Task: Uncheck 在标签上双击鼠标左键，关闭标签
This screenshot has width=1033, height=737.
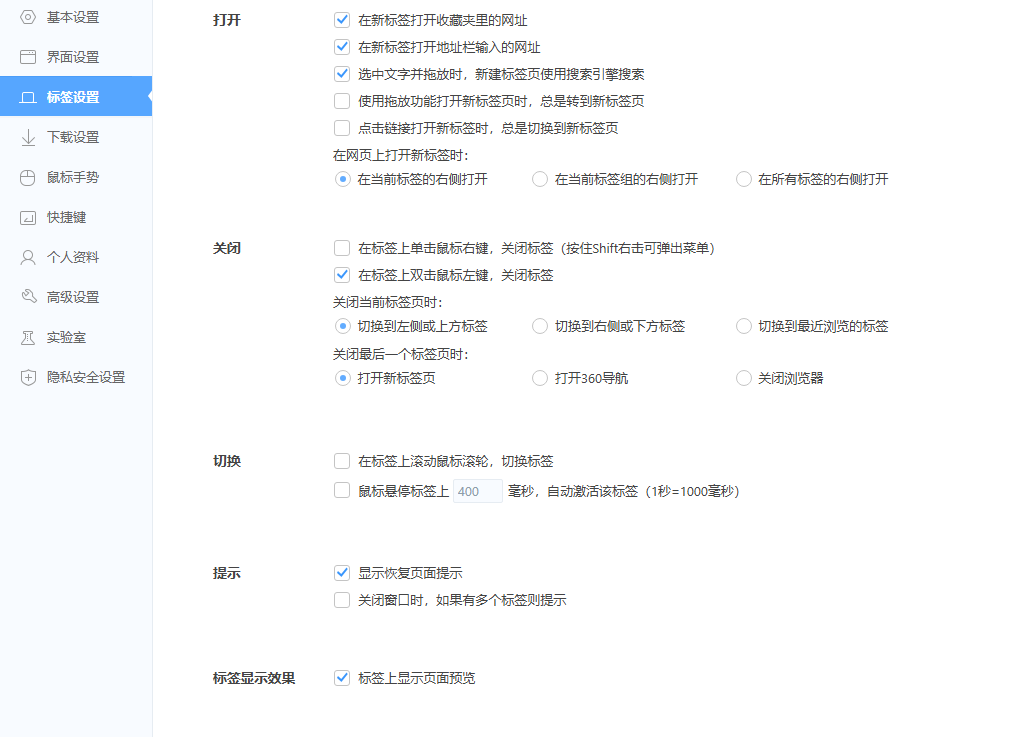Action: point(342,275)
